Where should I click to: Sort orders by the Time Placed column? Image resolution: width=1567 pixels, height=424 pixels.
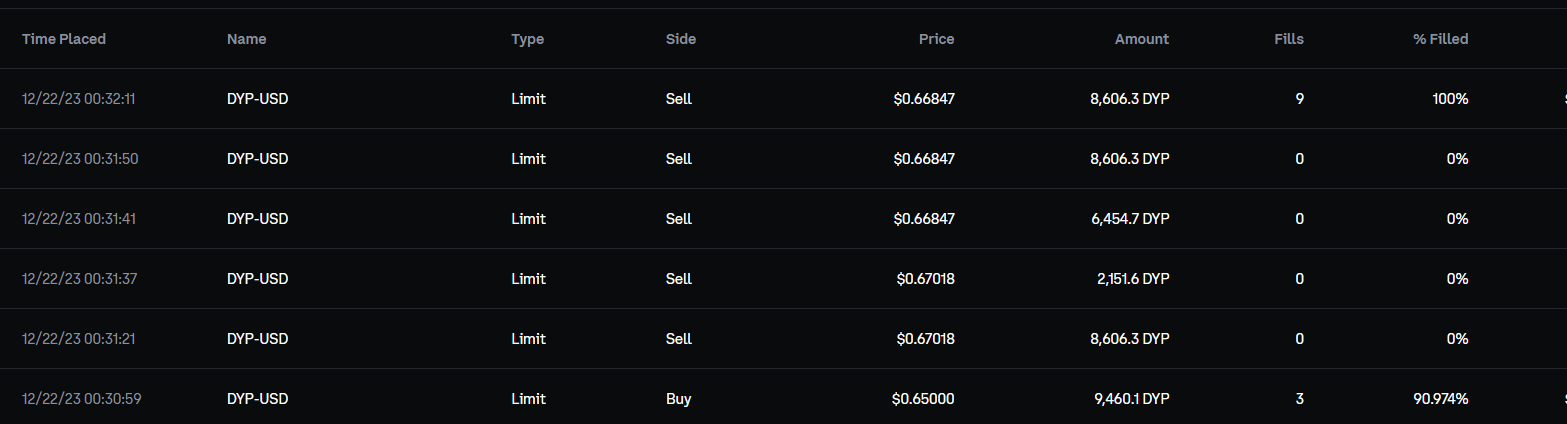tap(64, 39)
